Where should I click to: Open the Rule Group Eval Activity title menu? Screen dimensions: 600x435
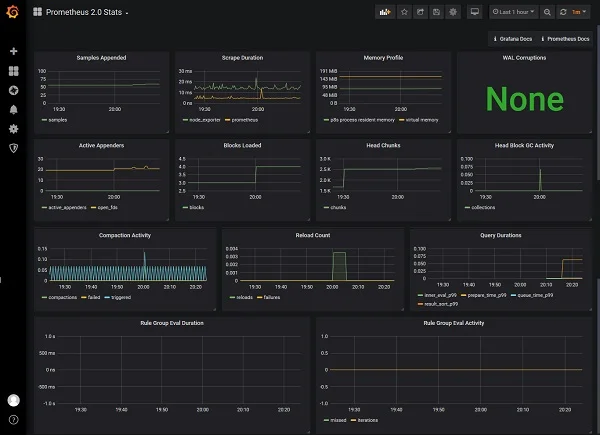pos(453,323)
